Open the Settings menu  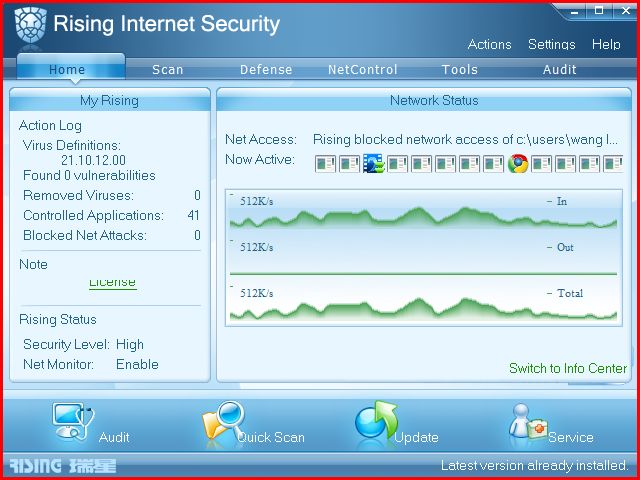point(551,44)
